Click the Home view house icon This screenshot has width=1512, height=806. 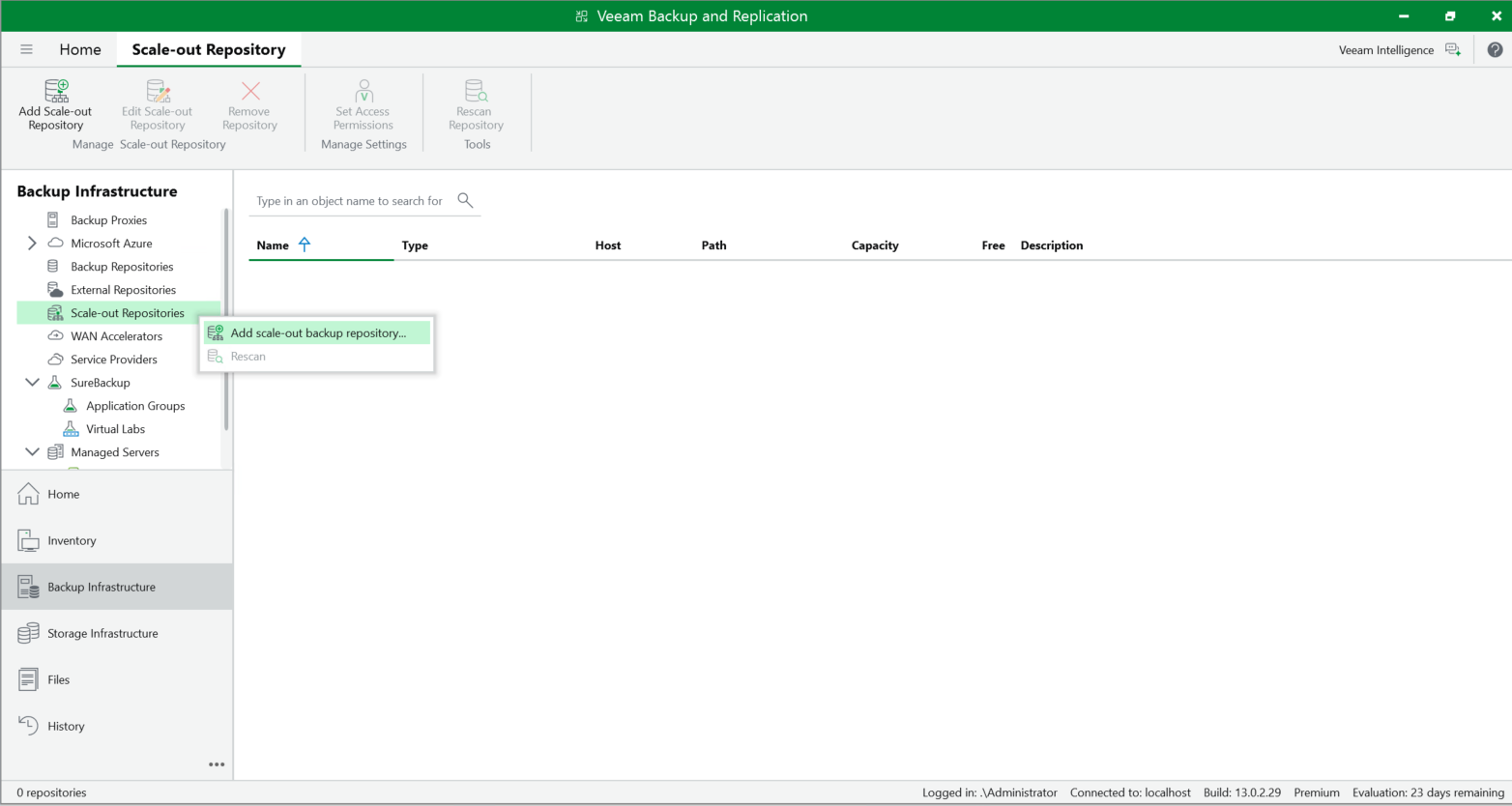[x=29, y=494]
